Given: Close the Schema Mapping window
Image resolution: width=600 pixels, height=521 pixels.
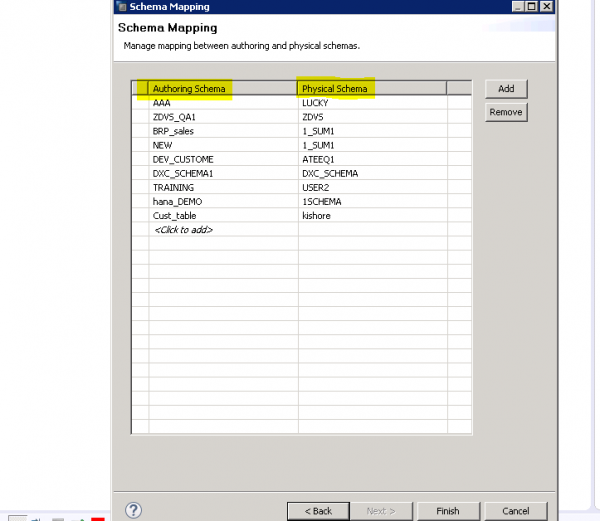Looking at the screenshot, I should (x=547, y=6).
